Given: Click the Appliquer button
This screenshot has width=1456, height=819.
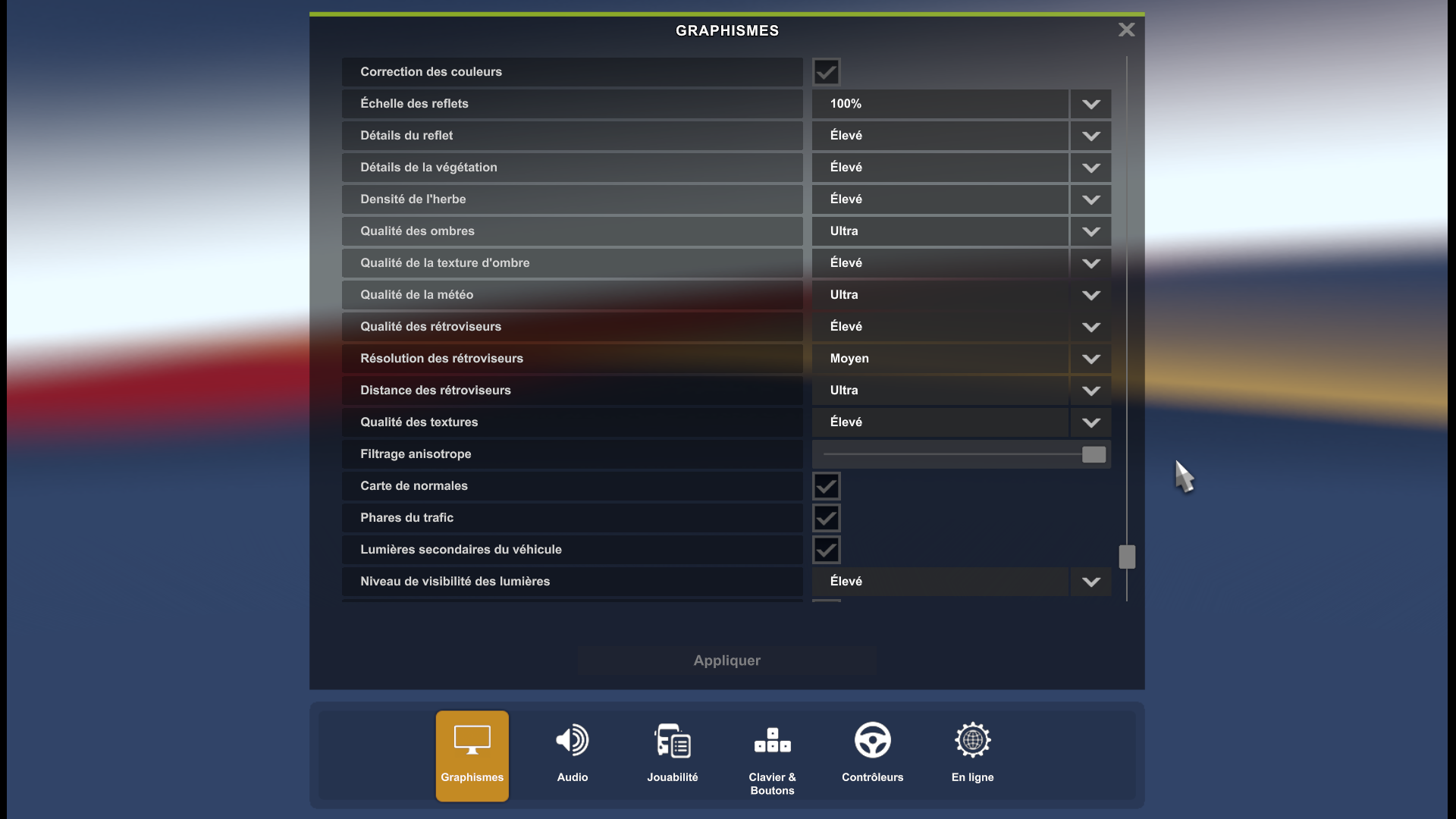Looking at the screenshot, I should pyautogui.click(x=726, y=661).
